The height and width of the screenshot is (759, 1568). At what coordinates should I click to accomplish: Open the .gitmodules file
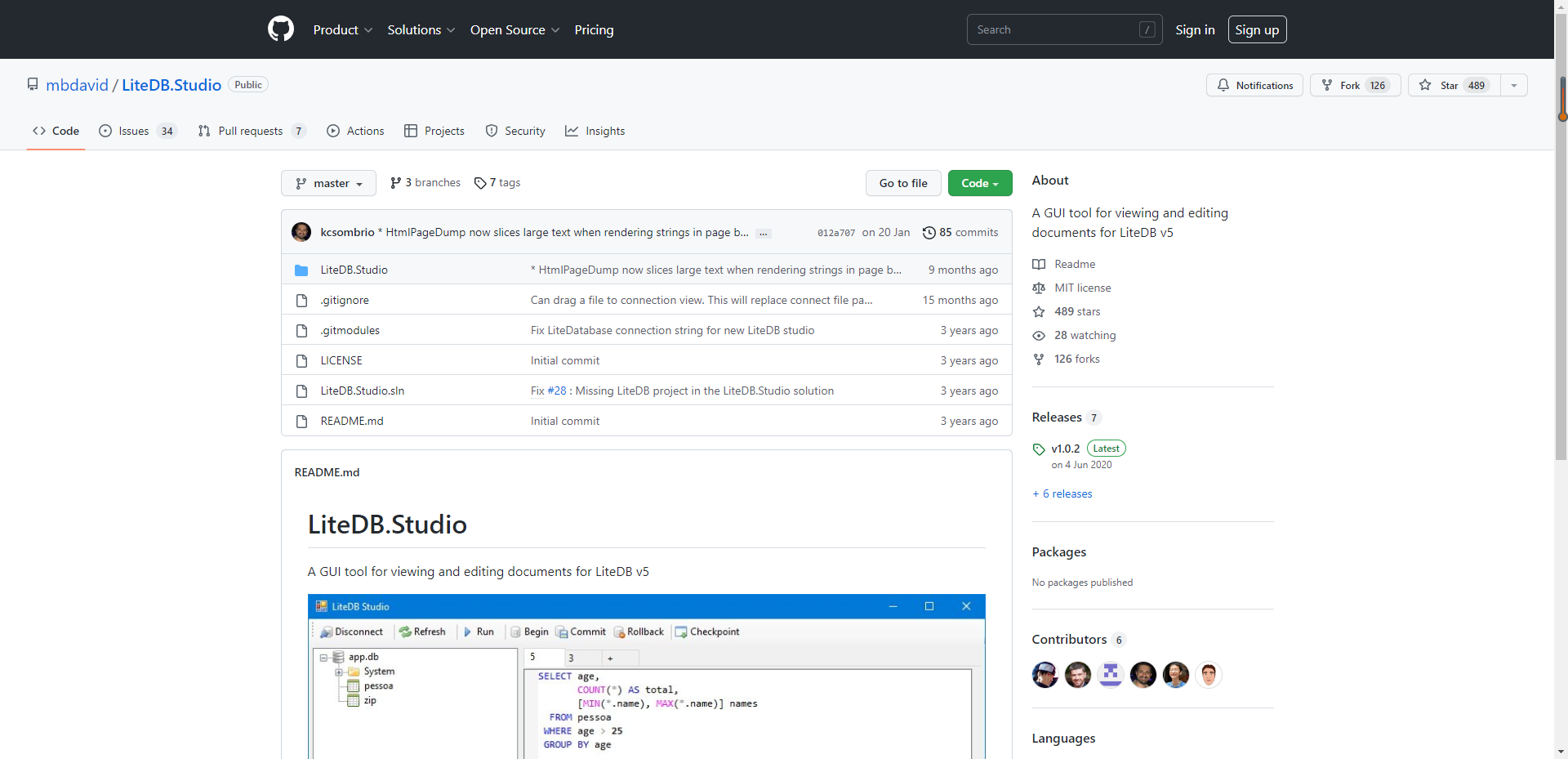click(350, 331)
